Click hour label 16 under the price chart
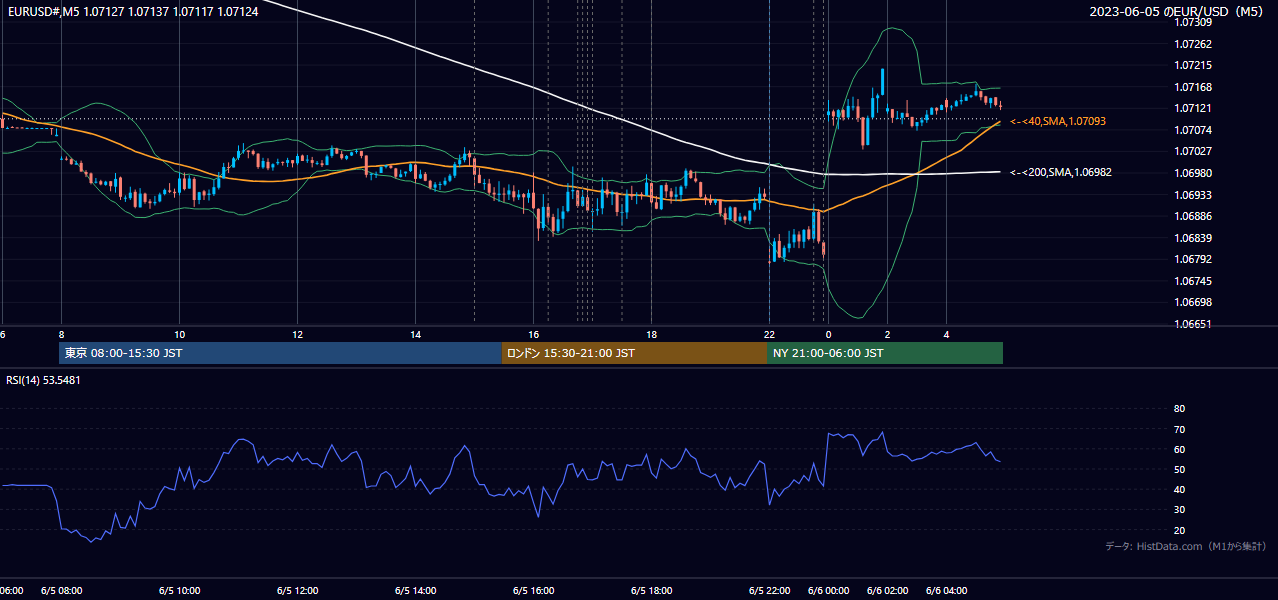The height and width of the screenshot is (600, 1278). tap(533, 334)
